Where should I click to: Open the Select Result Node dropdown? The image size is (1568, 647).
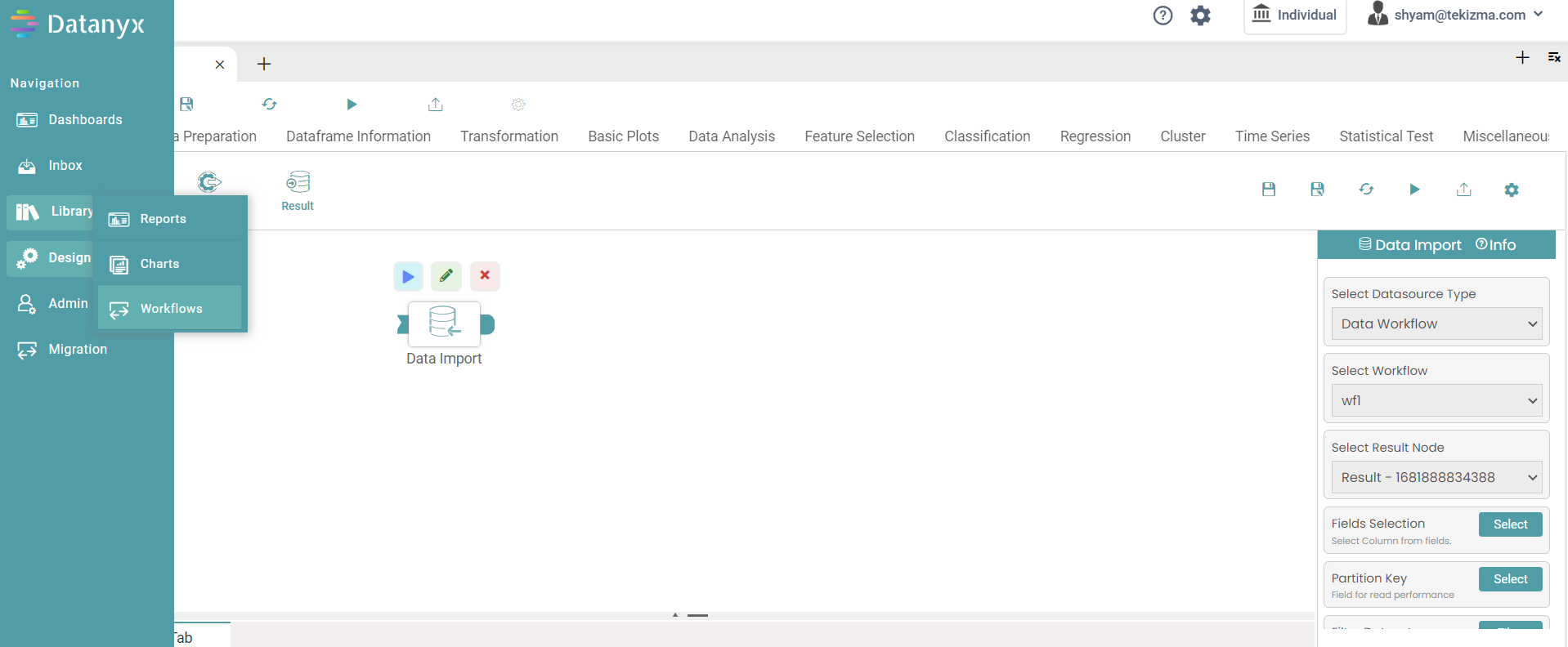tap(1436, 477)
